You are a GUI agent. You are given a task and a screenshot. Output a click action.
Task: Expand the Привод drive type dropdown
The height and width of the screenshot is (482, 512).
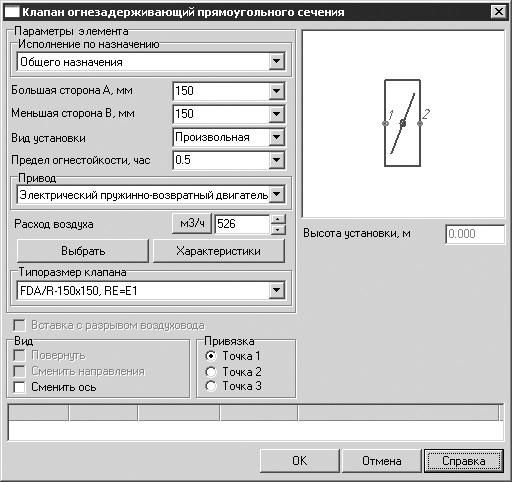tap(276, 194)
